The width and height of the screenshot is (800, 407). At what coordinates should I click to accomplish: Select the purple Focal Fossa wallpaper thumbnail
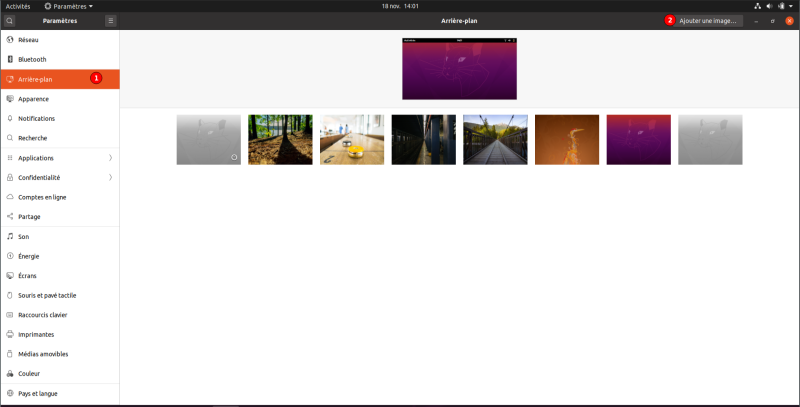pyautogui.click(x=639, y=140)
